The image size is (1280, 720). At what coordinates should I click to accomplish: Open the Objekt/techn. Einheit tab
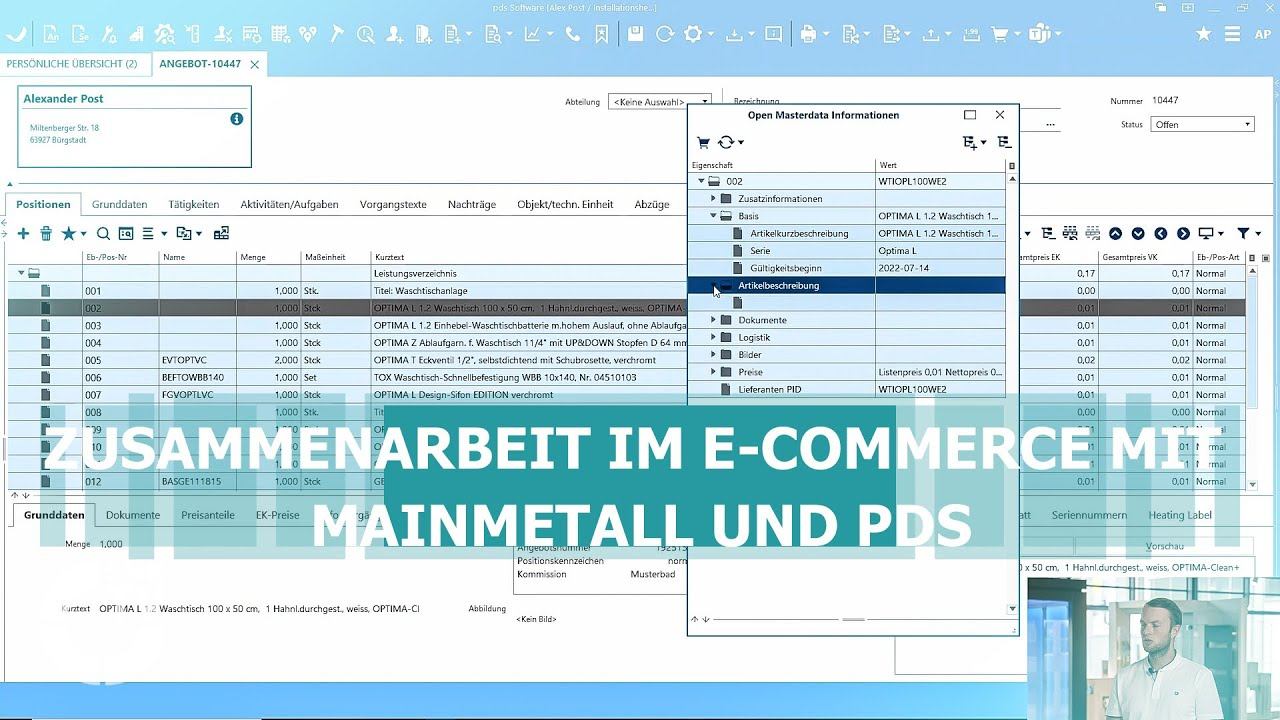[x=565, y=204]
